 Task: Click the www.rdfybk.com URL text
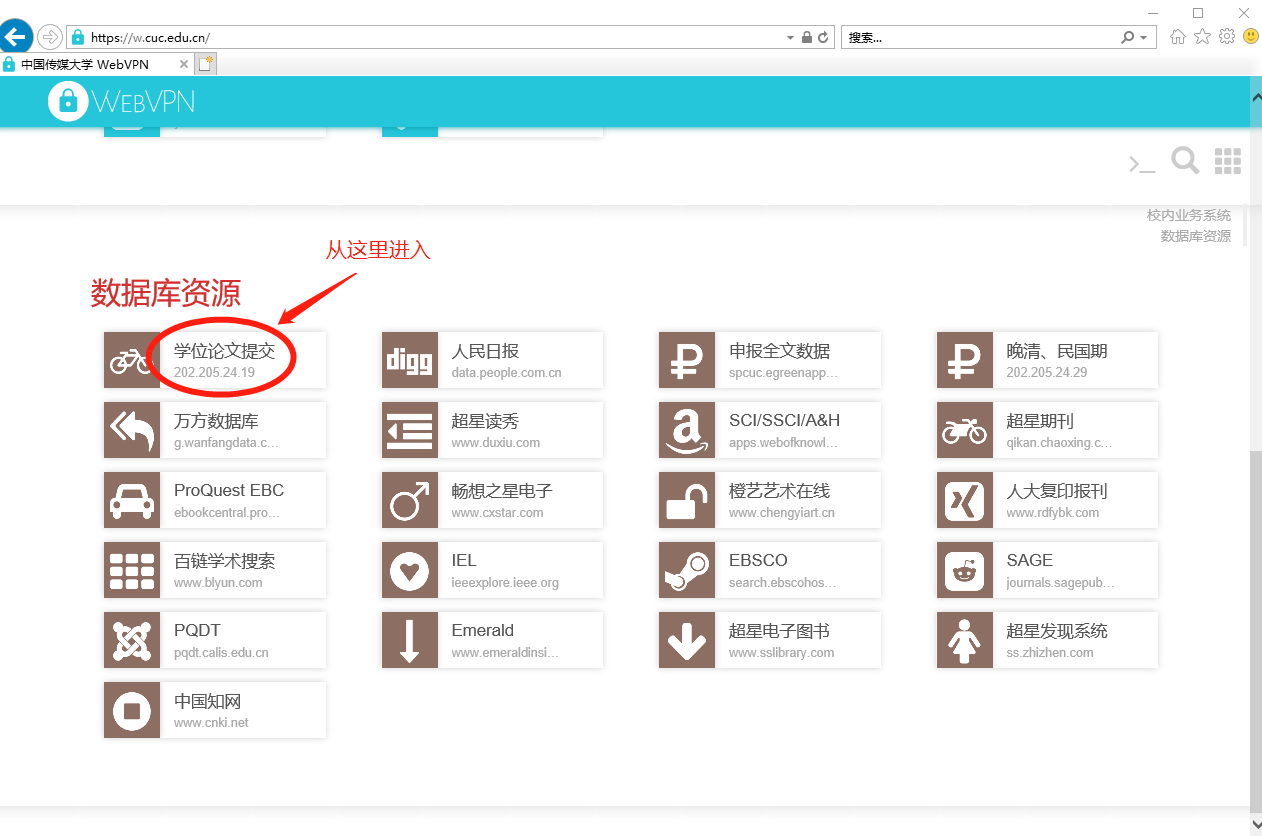tap(1052, 513)
